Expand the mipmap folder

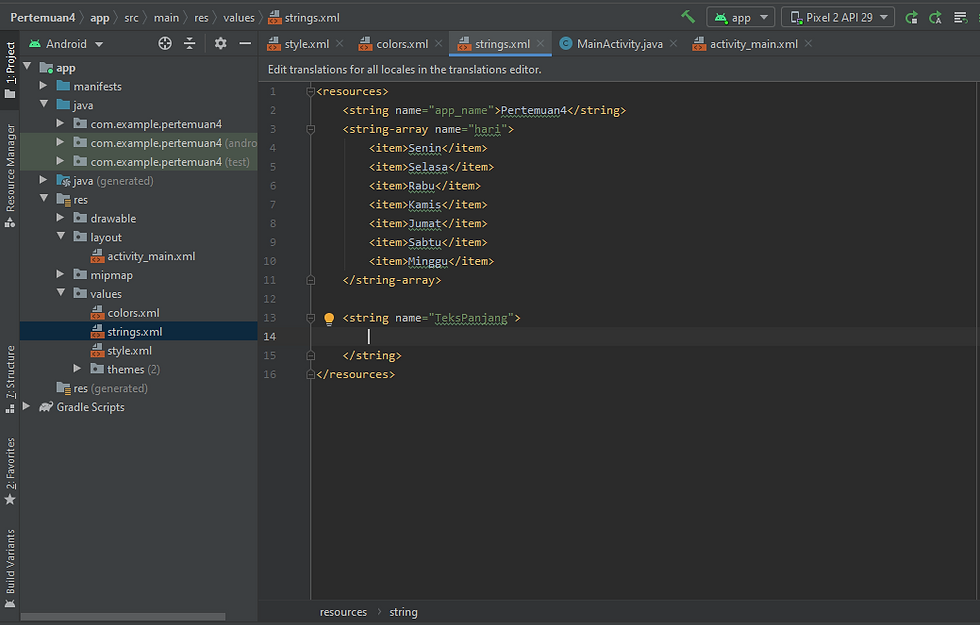pos(60,274)
